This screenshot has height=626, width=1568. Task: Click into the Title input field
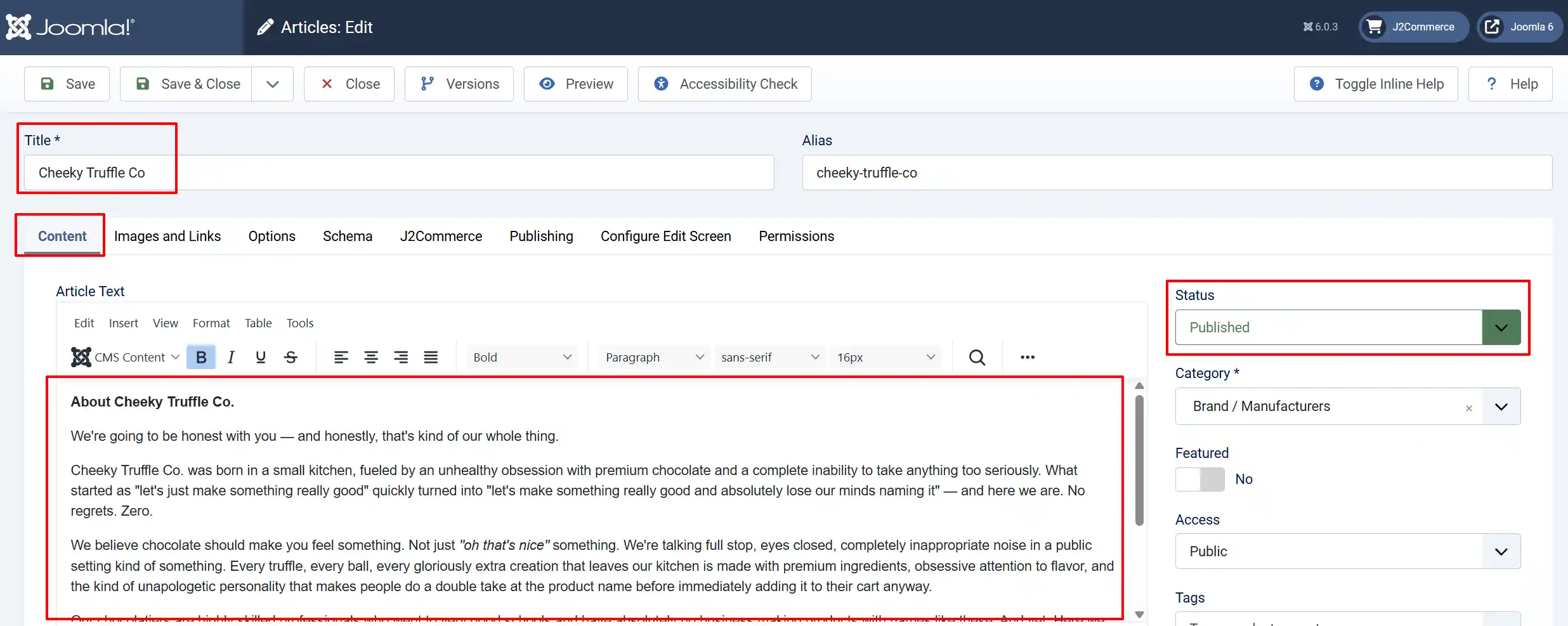tap(399, 173)
